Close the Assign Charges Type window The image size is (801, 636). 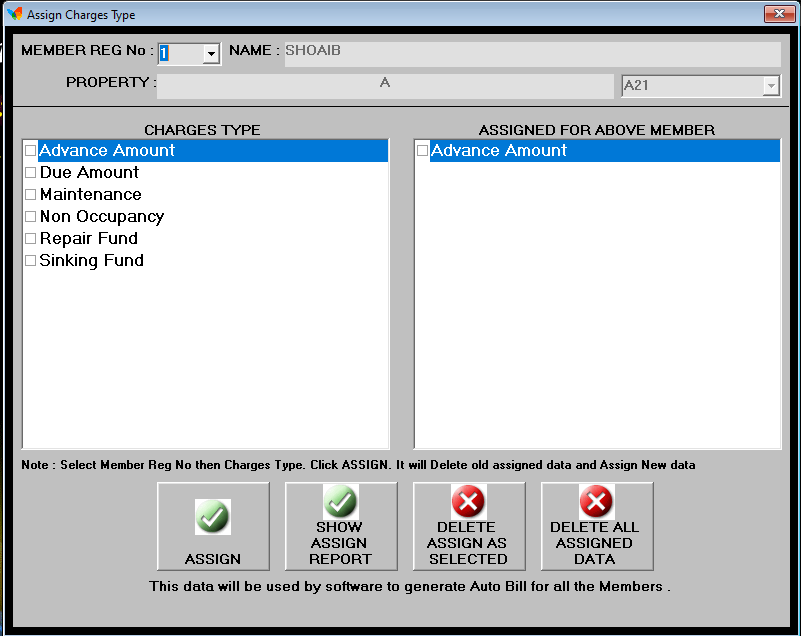[779, 14]
